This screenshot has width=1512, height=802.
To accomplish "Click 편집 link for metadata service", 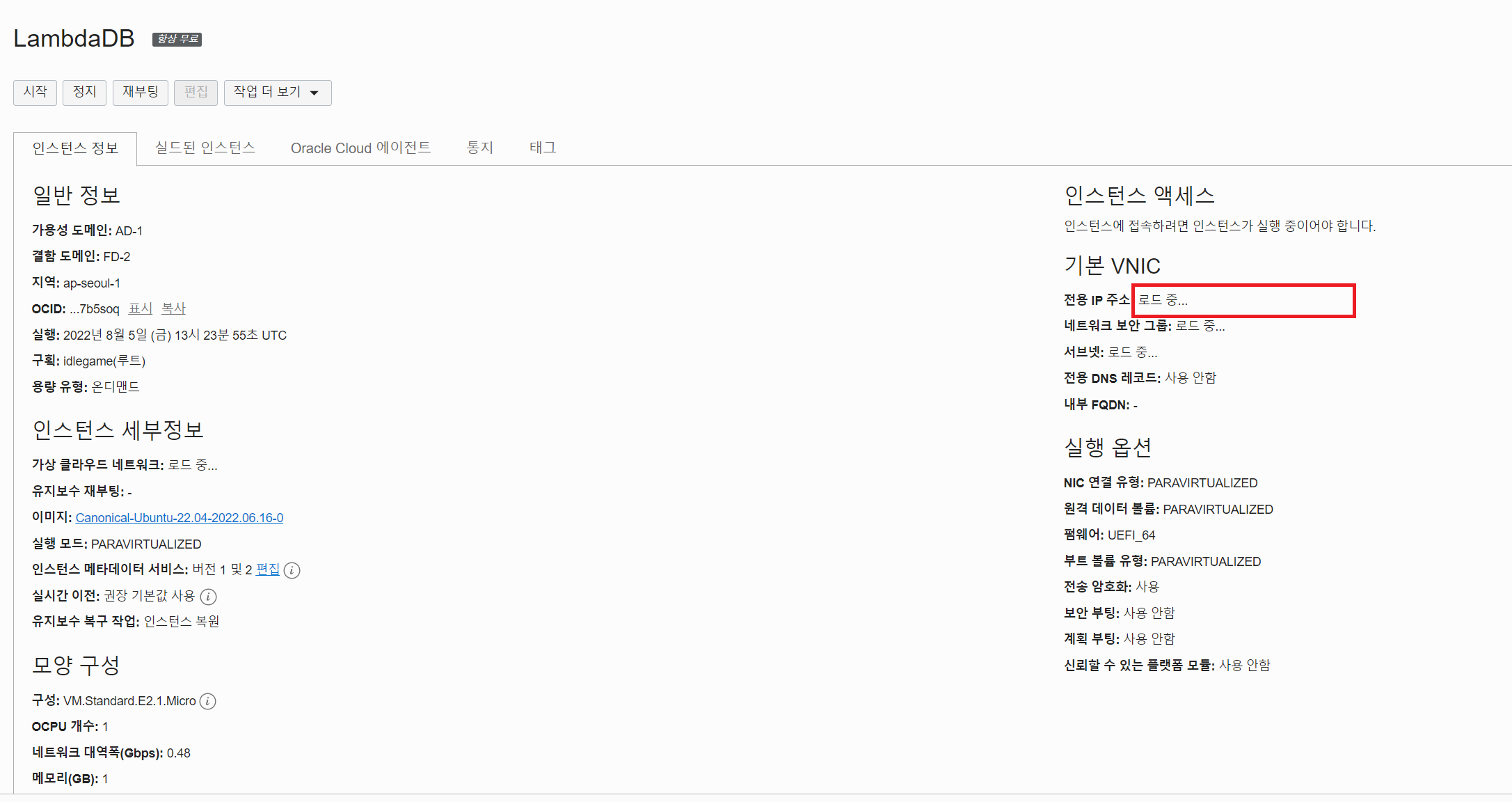I will 267,569.
